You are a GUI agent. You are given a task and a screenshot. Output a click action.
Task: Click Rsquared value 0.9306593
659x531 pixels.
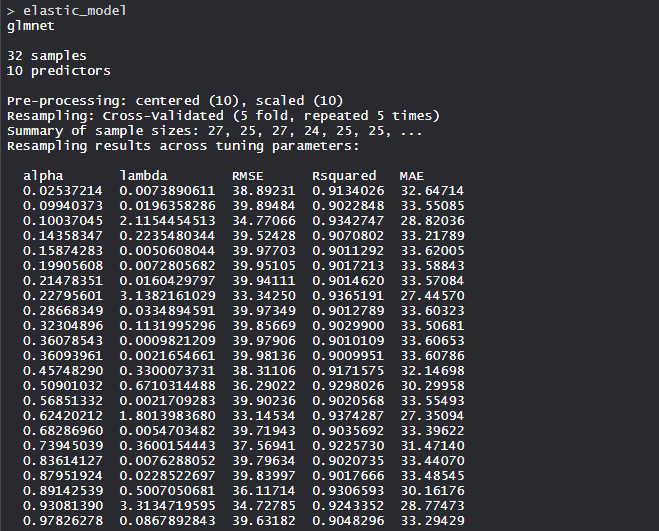(x=348, y=491)
